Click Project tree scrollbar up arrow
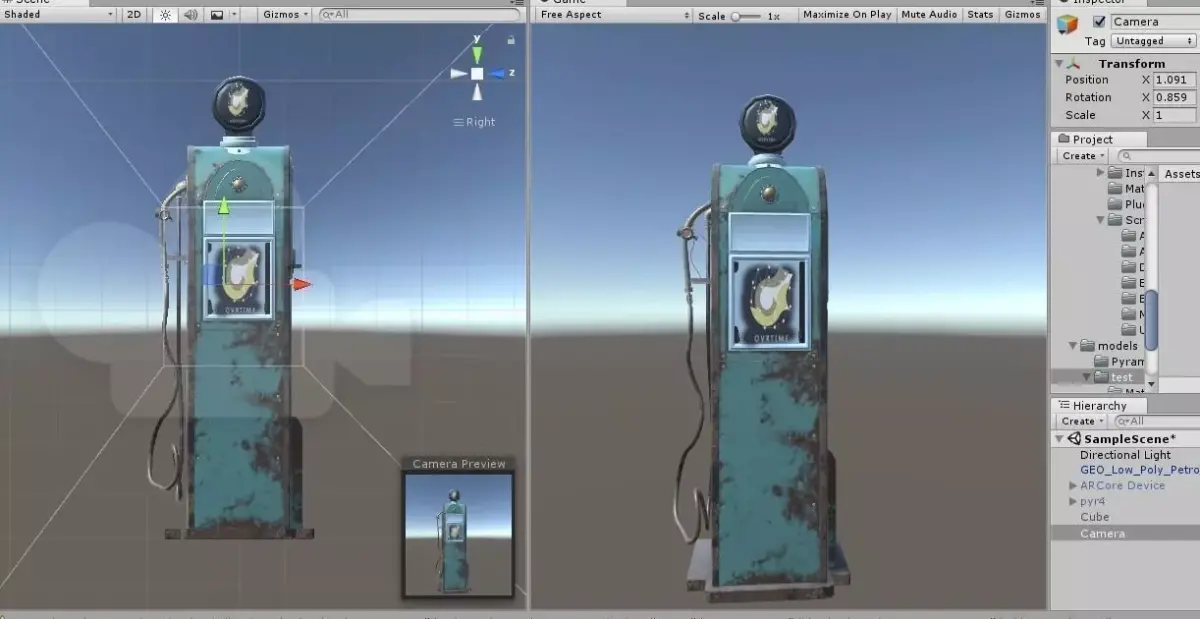Image resolution: width=1200 pixels, height=619 pixels. pos(1151,173)
